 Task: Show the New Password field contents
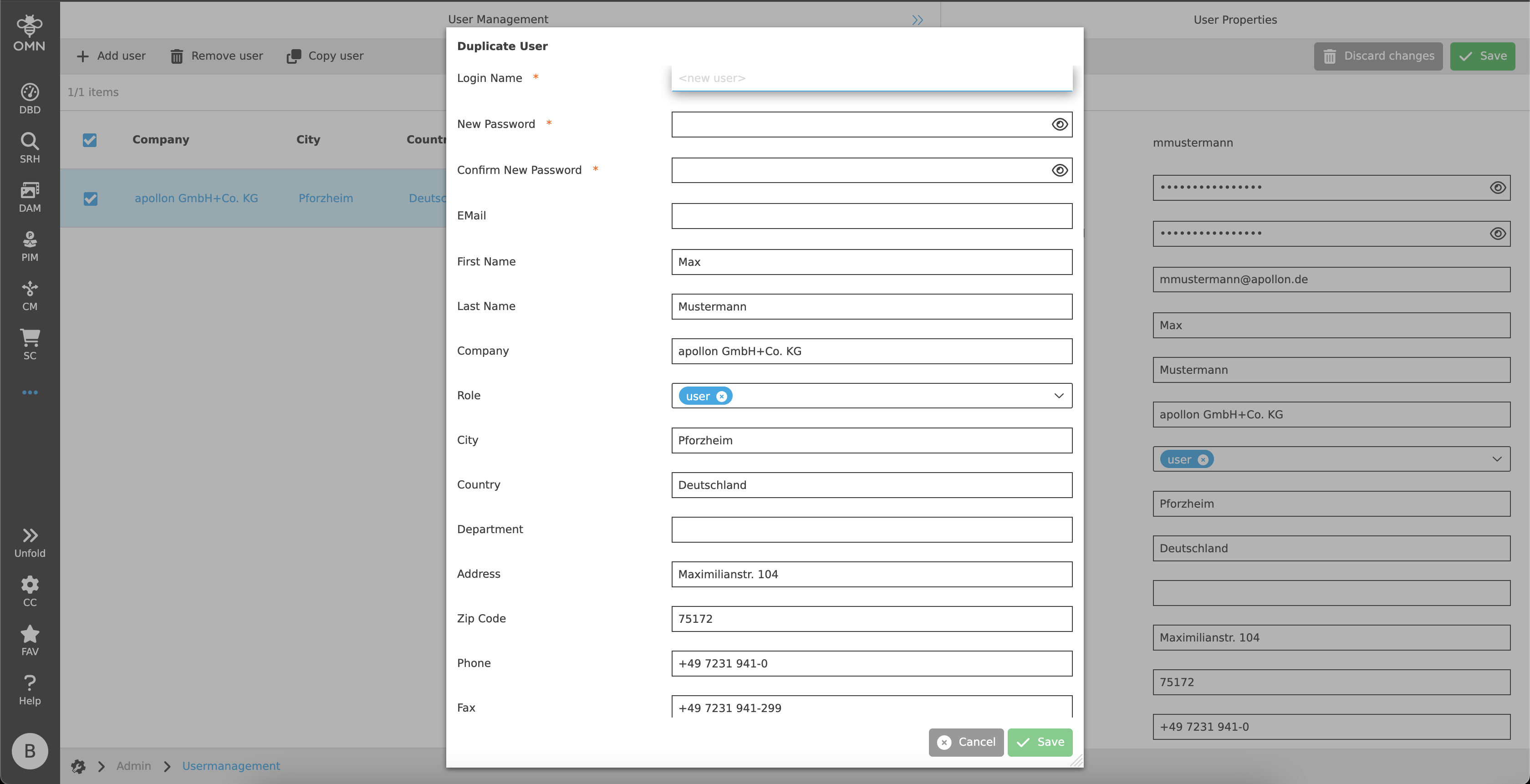(1059, 124)
